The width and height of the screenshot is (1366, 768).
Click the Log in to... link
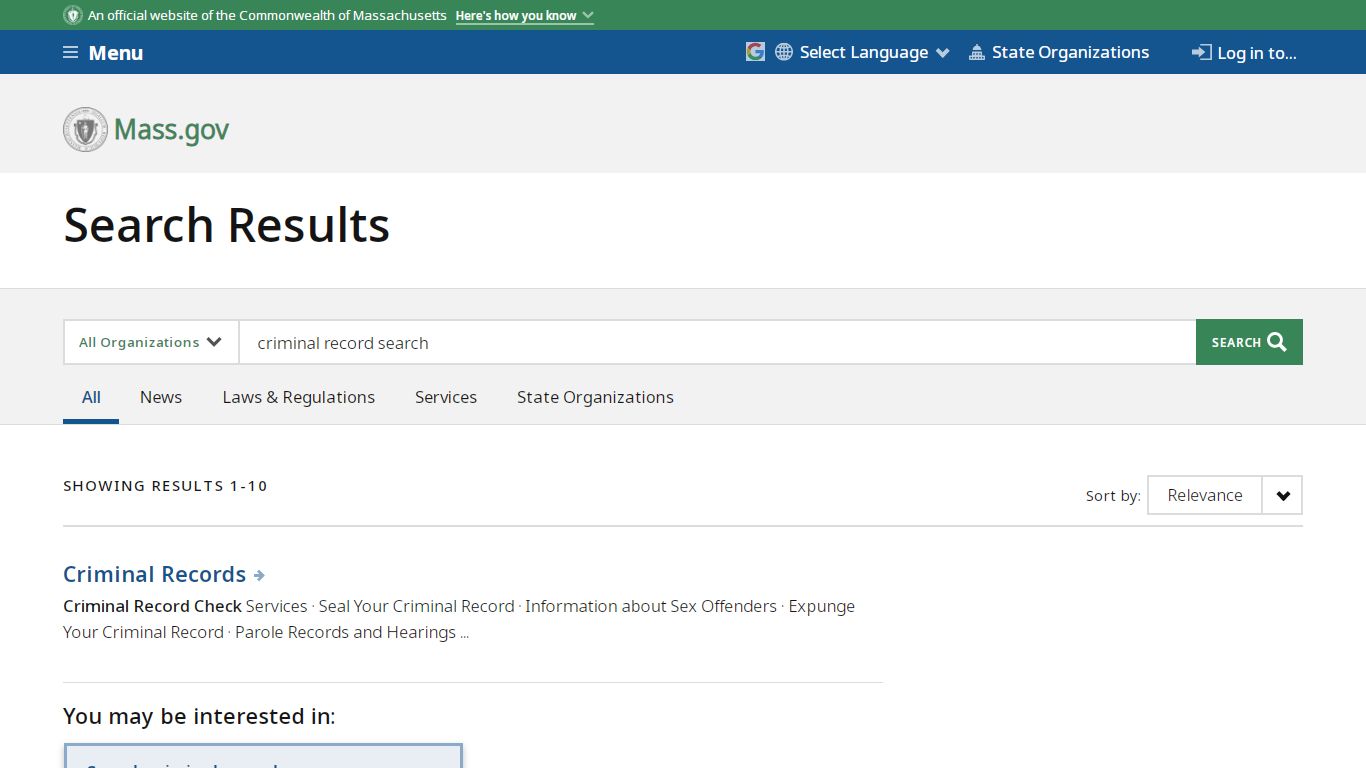(1244, 53)
